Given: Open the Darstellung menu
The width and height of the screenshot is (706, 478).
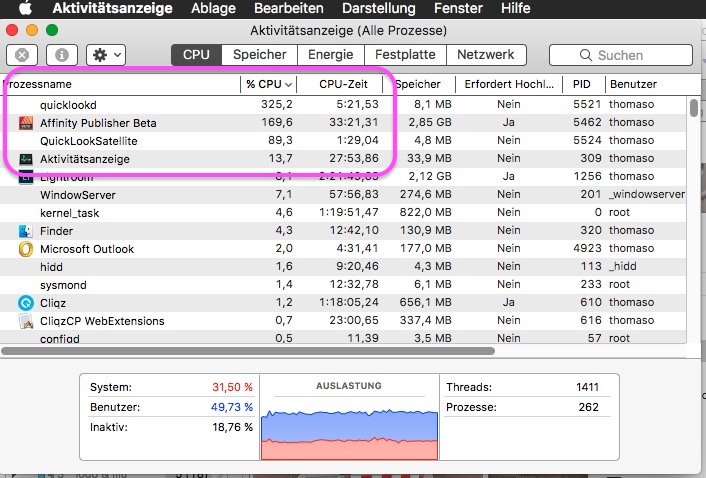Looking at the screenshot, I should 379,8.
